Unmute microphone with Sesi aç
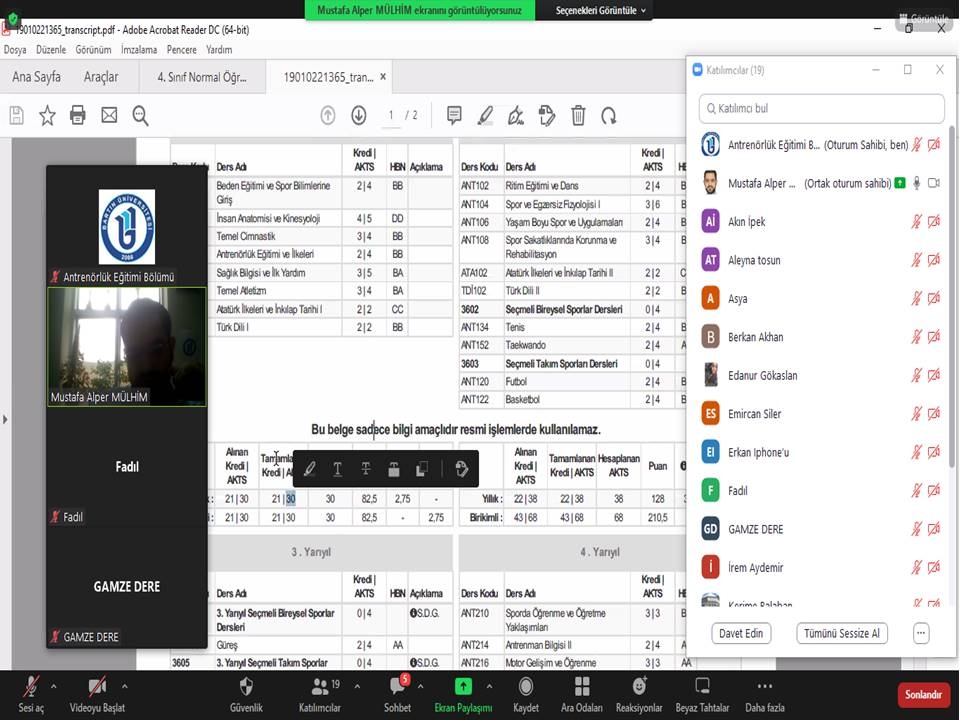 click(32, 693)
